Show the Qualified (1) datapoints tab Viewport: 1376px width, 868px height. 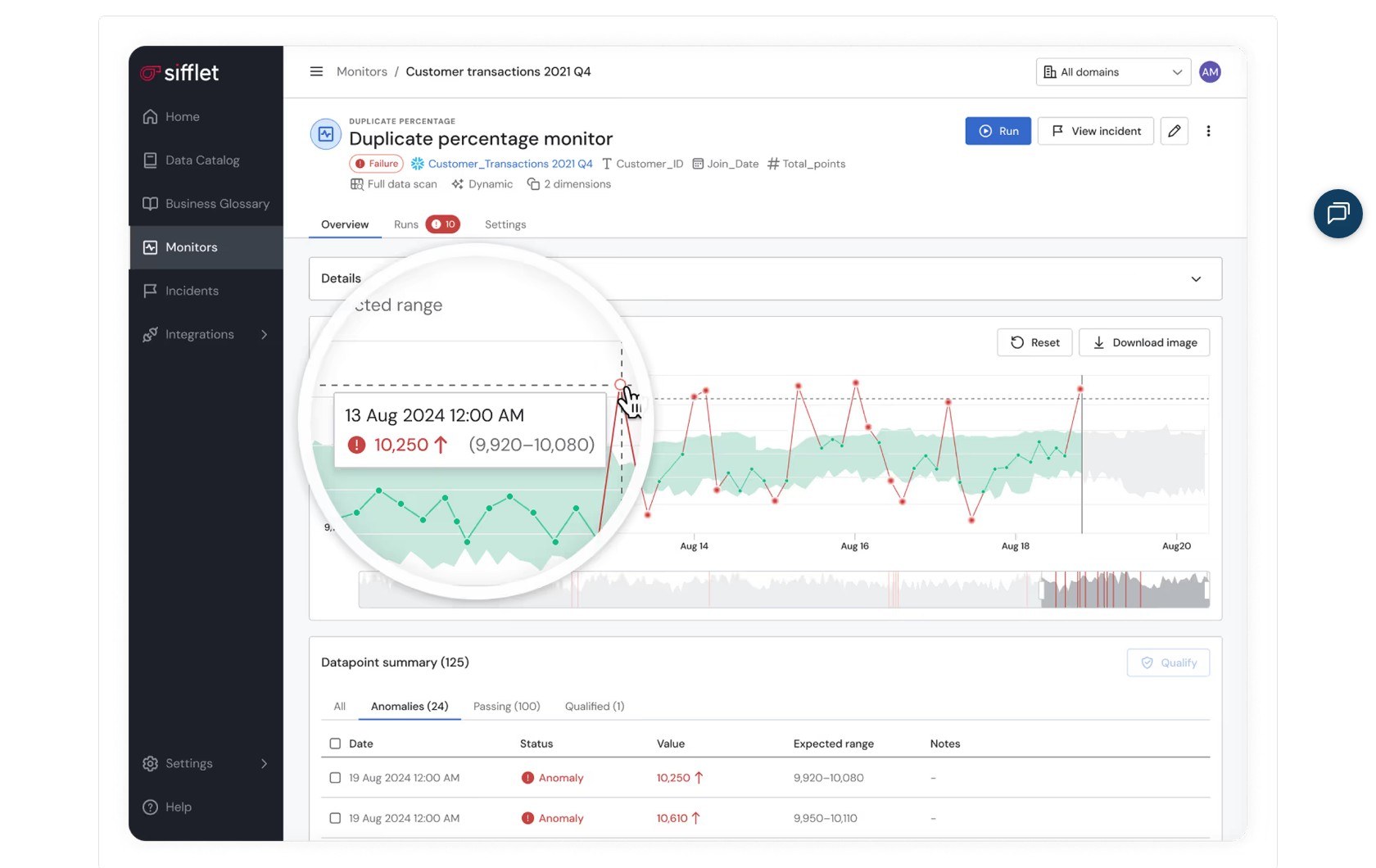(595, 706)
